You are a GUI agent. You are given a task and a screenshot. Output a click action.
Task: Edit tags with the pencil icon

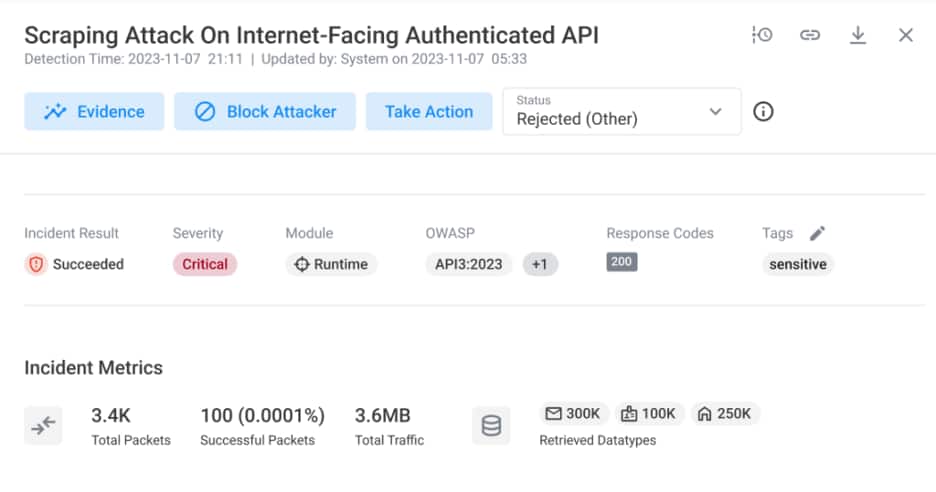point(817,233)
